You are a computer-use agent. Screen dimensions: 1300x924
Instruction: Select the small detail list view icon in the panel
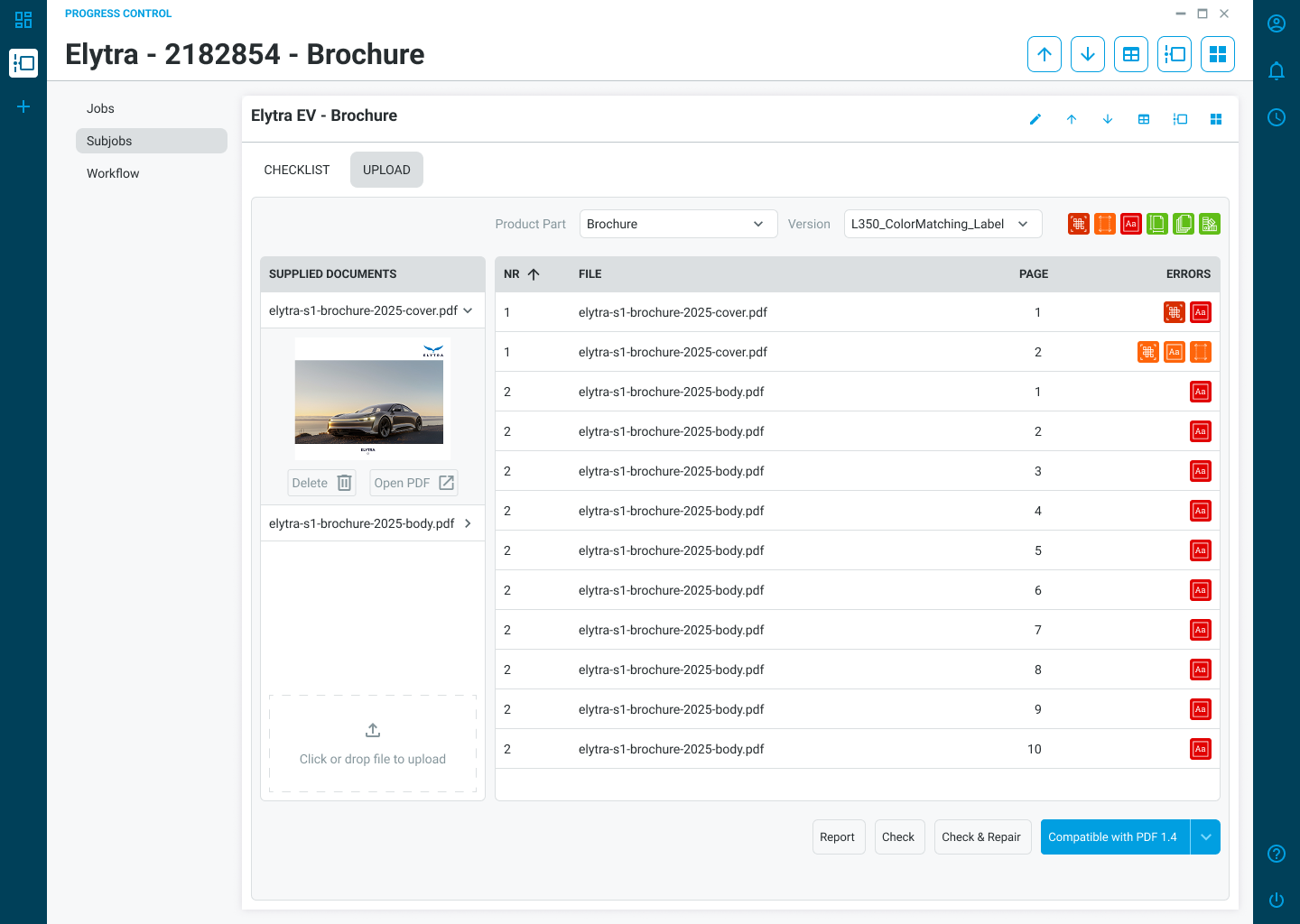point(1180,119)
